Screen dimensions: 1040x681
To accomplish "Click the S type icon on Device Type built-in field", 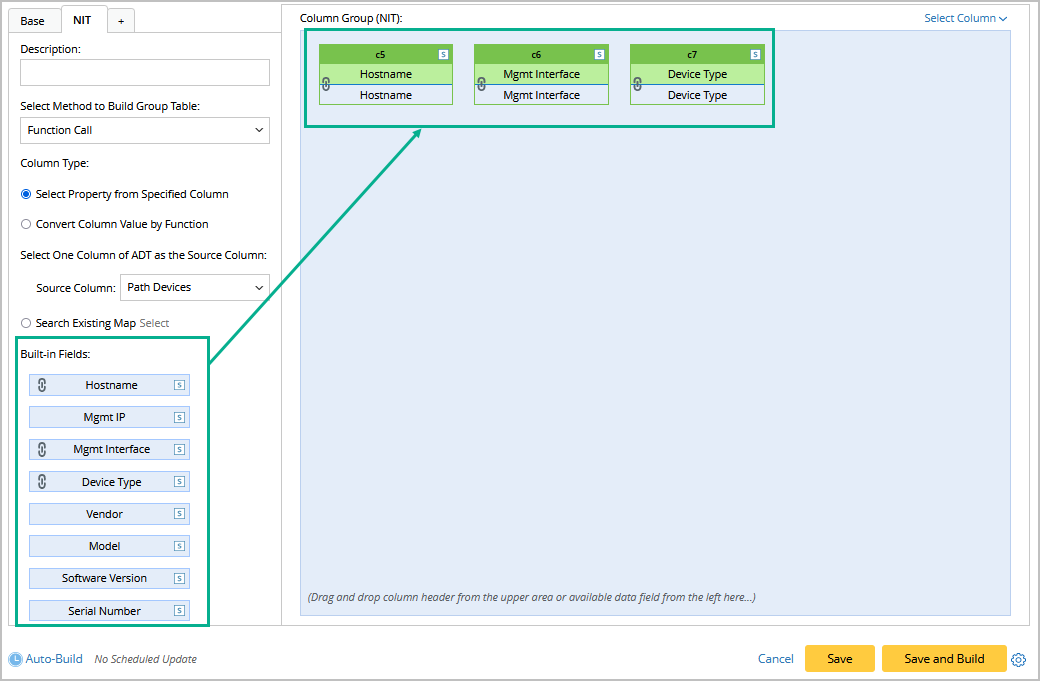I will (179, 482).
